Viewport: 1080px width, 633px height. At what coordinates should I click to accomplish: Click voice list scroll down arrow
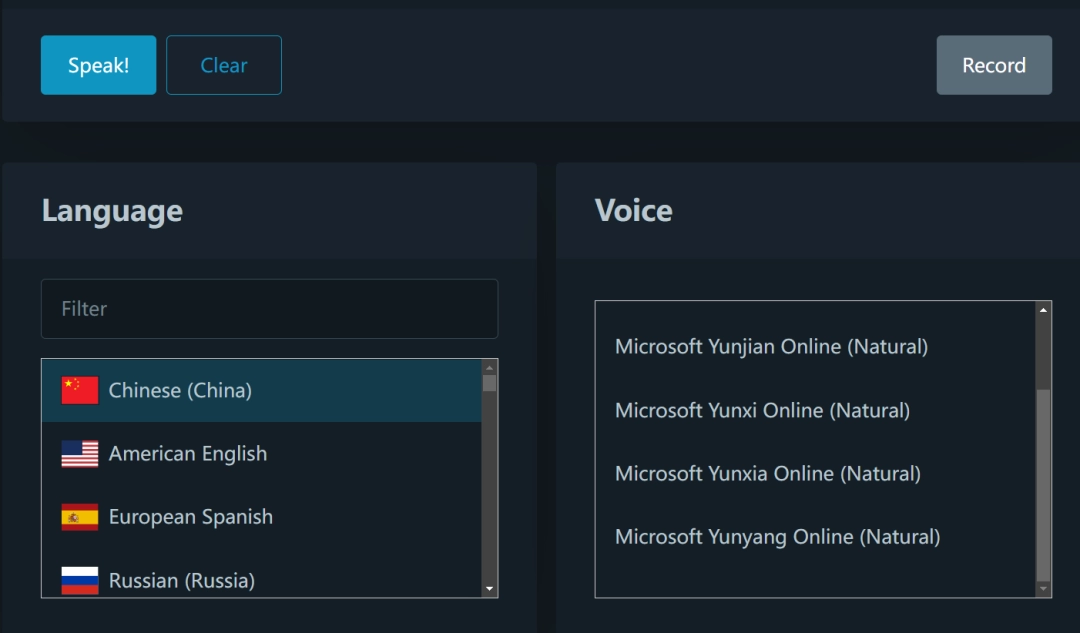point(1043,588)
